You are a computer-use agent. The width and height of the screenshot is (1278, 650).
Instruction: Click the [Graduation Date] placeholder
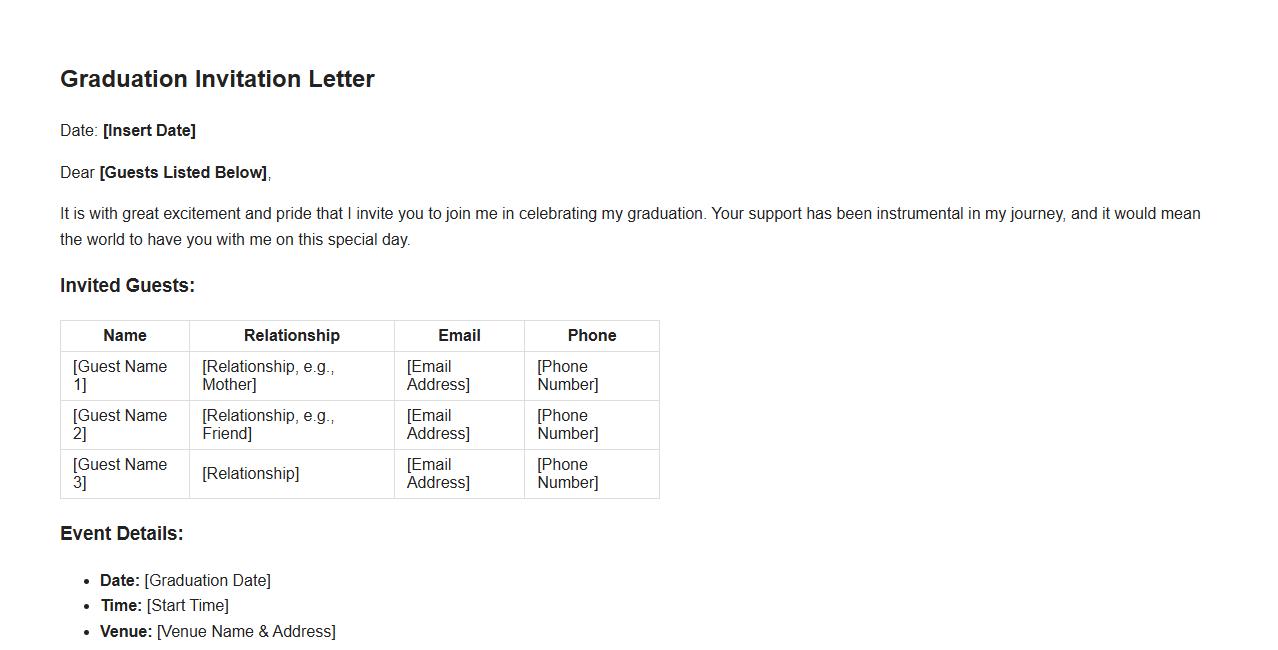pos(207,581)
